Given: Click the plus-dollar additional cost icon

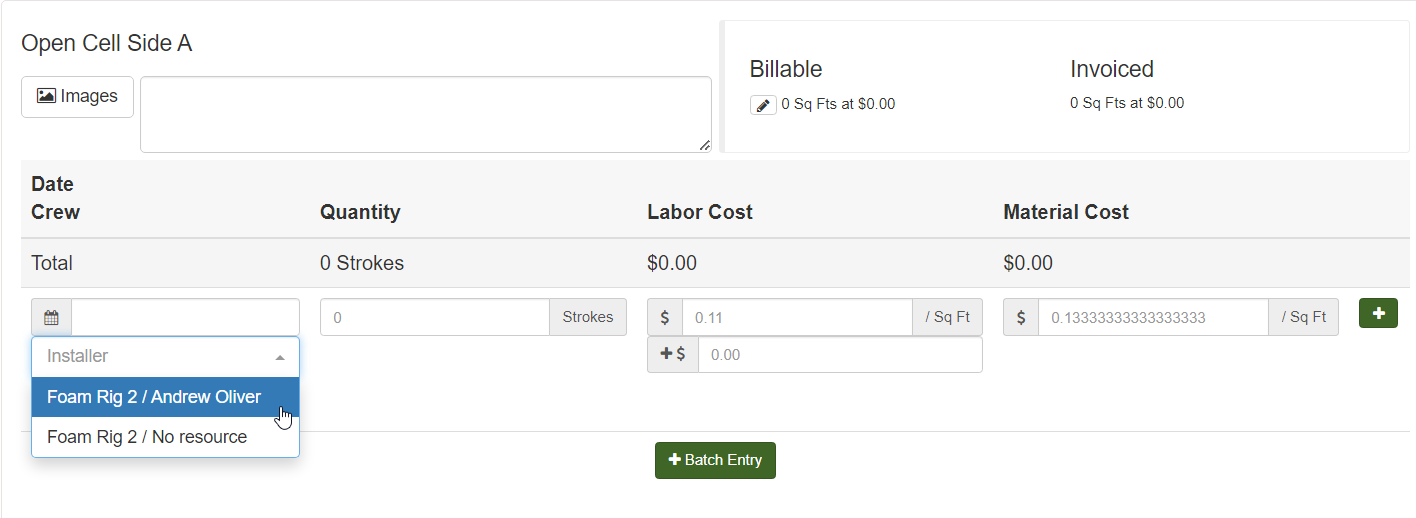Looking at the screenshot, I should click(673, 354).
